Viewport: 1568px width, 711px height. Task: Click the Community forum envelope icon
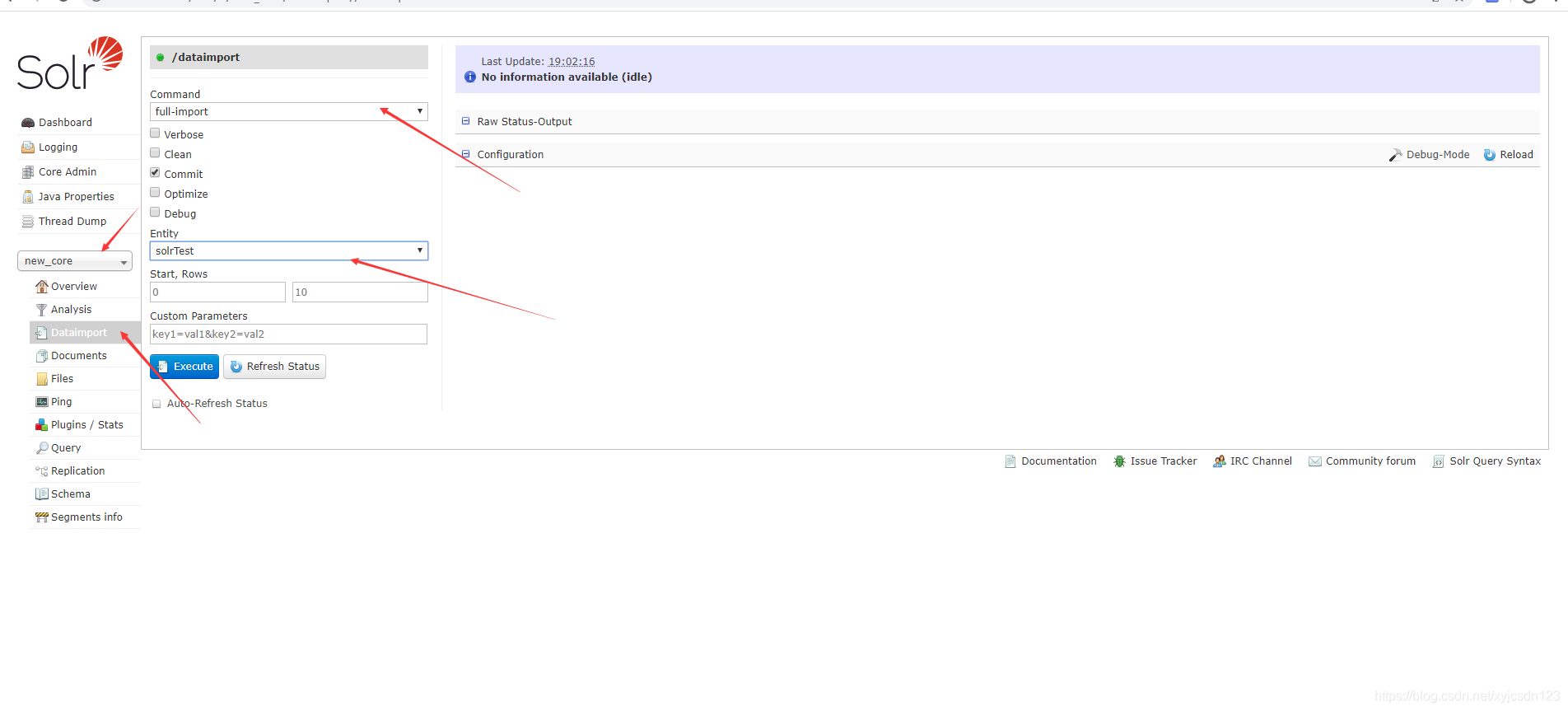tap(1315, 461)
